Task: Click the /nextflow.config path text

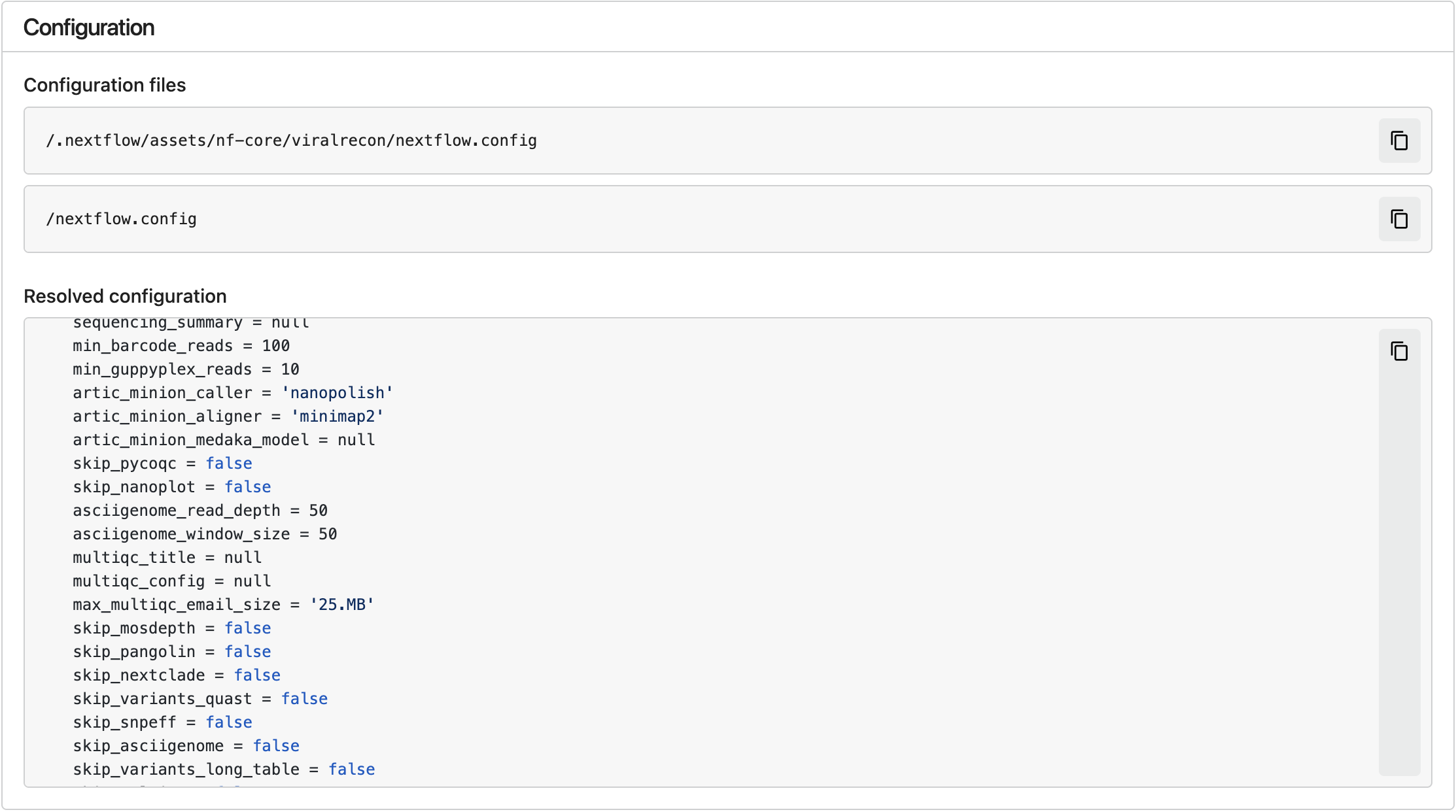Action: point(121,219)
